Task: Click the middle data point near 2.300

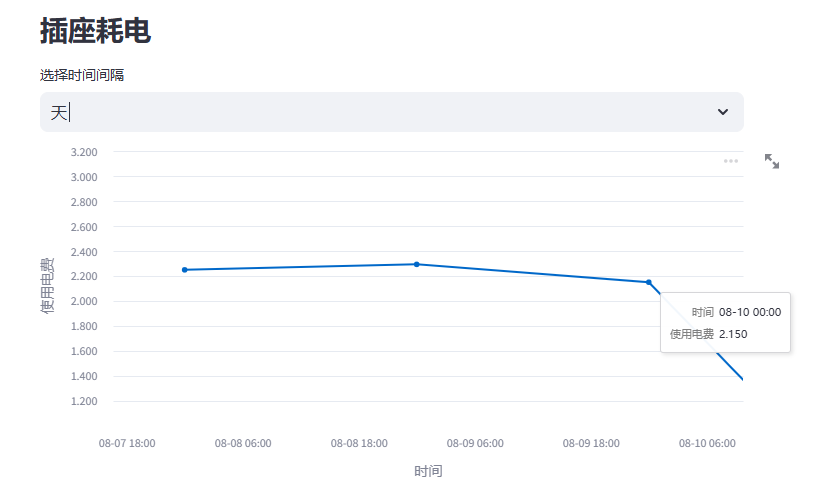Action: pyautogui.click(x=417, y=264)
